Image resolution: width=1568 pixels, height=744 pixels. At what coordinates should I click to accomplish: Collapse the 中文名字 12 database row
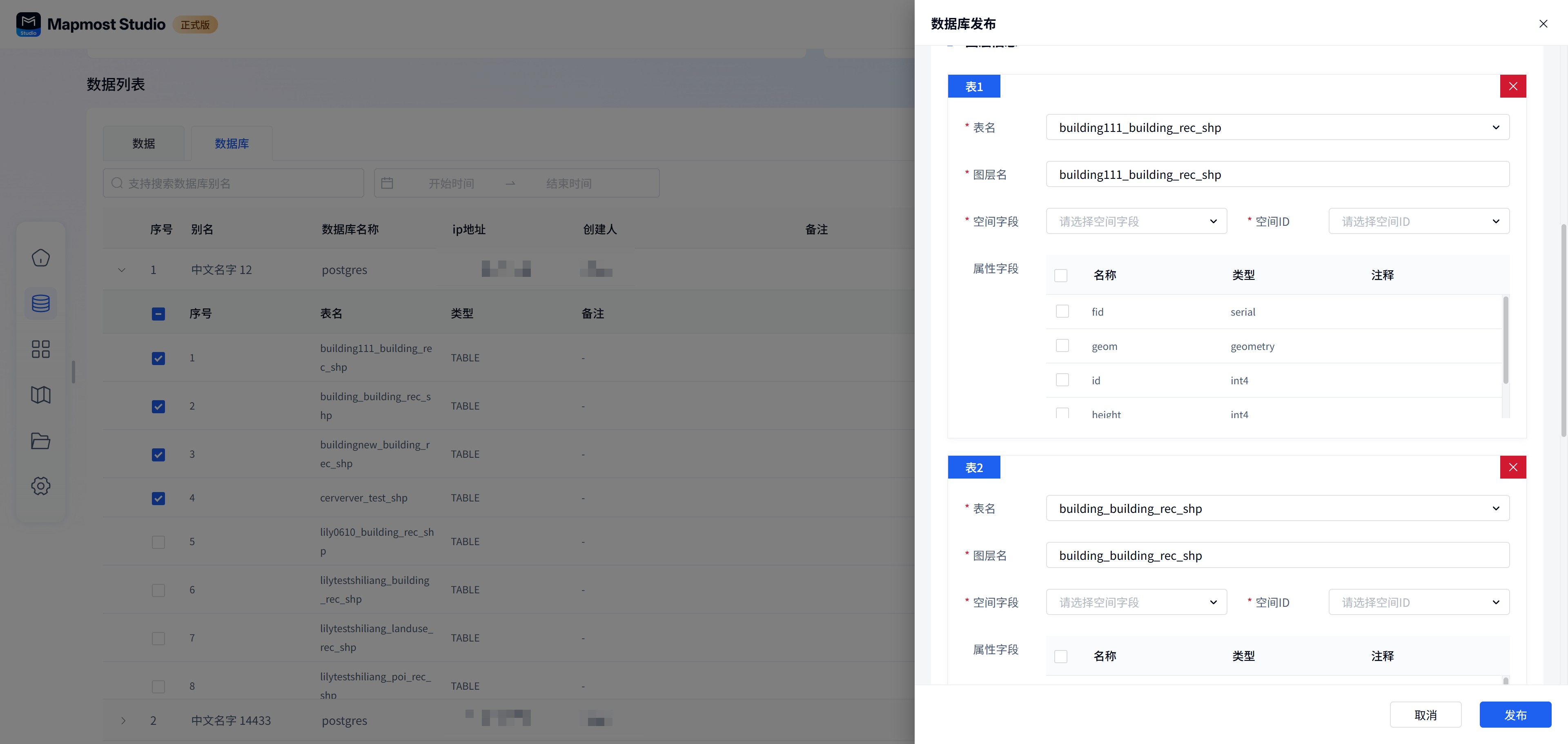(x=122, y=270)
